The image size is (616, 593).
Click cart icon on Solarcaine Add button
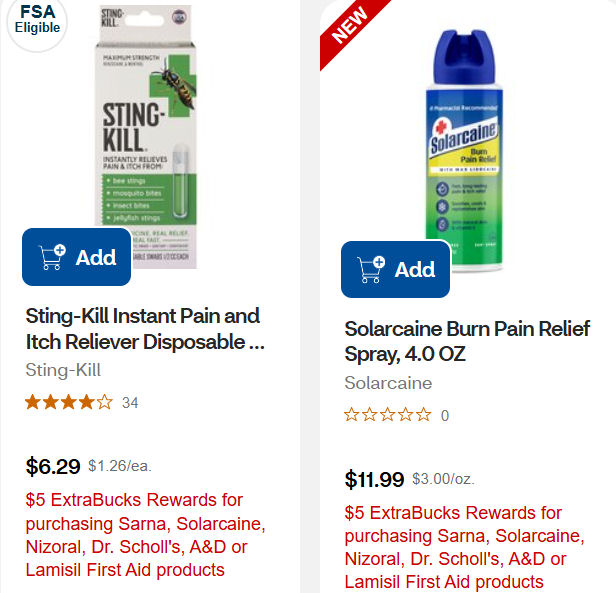[371, 269]
